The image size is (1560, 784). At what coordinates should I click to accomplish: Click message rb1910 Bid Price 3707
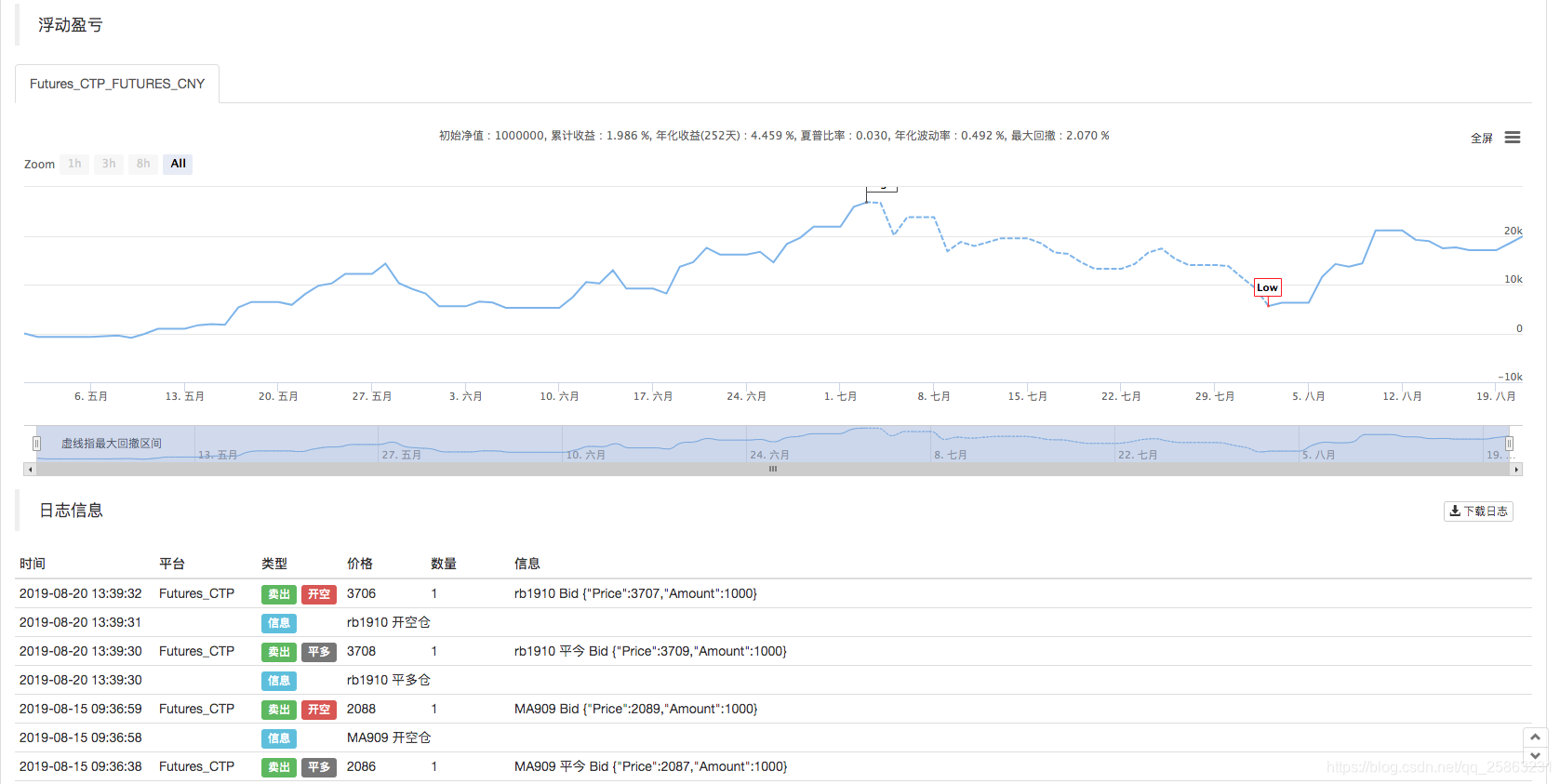click(x=635, y=593)
